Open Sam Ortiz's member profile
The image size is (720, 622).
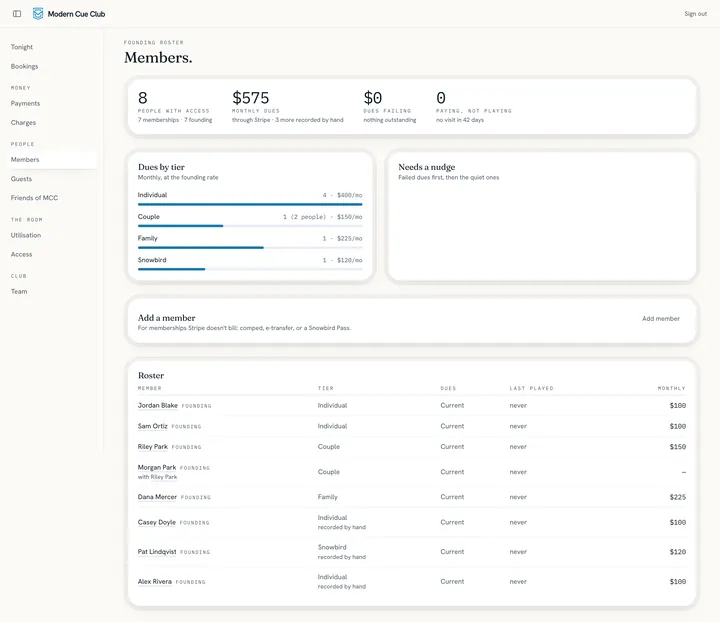click(152, 426)
